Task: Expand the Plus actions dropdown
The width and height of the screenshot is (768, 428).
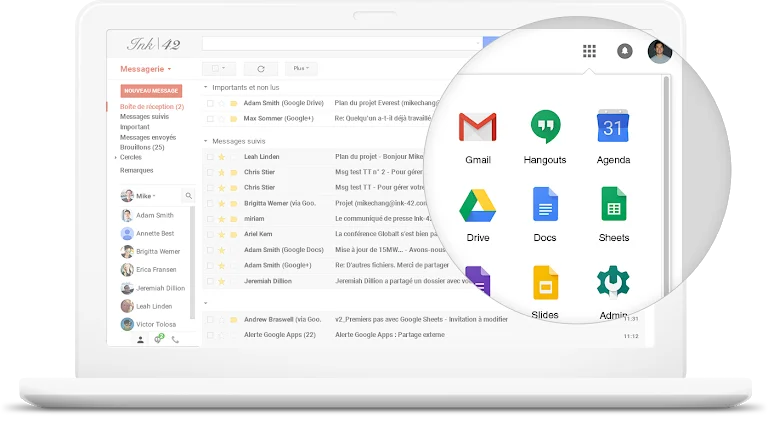Action: [299, 69]
